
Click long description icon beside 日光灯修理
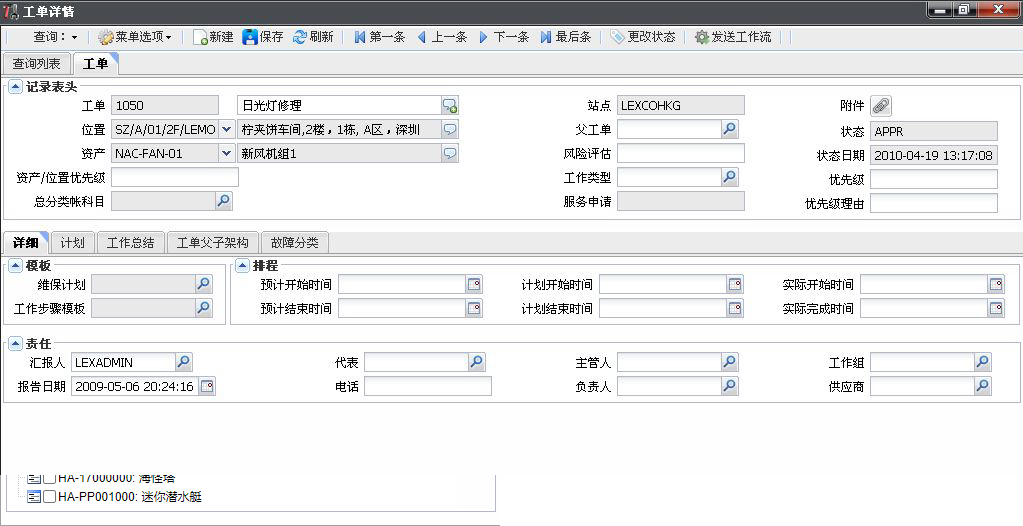pos(450,106)
